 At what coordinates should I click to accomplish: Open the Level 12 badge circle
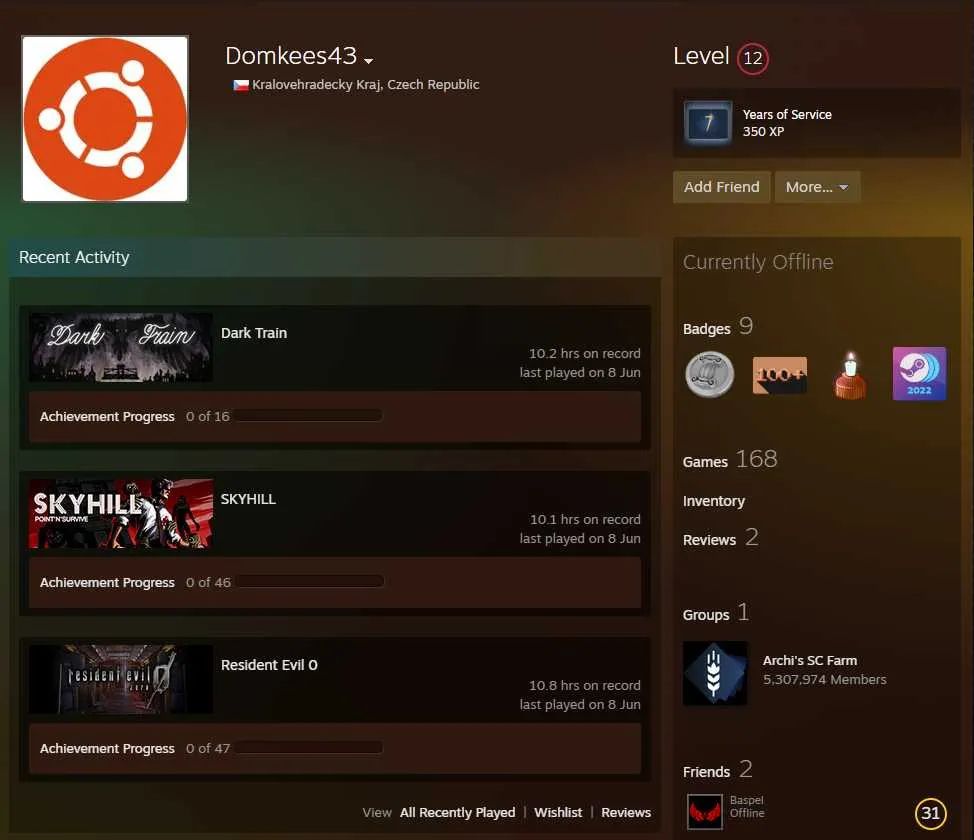pyautogui.click(x=752, y=58)
